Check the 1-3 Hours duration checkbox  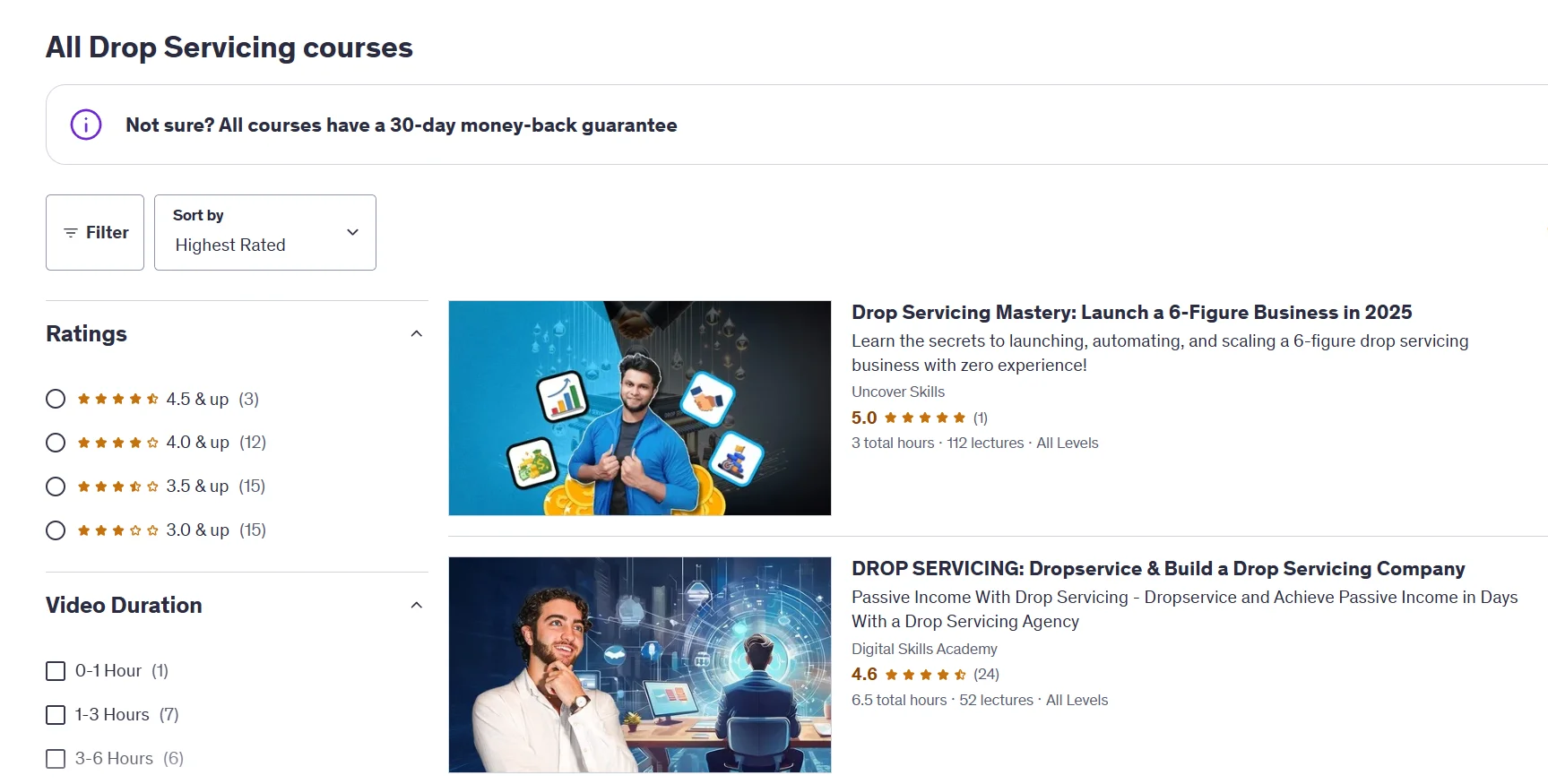click(56, 715)
